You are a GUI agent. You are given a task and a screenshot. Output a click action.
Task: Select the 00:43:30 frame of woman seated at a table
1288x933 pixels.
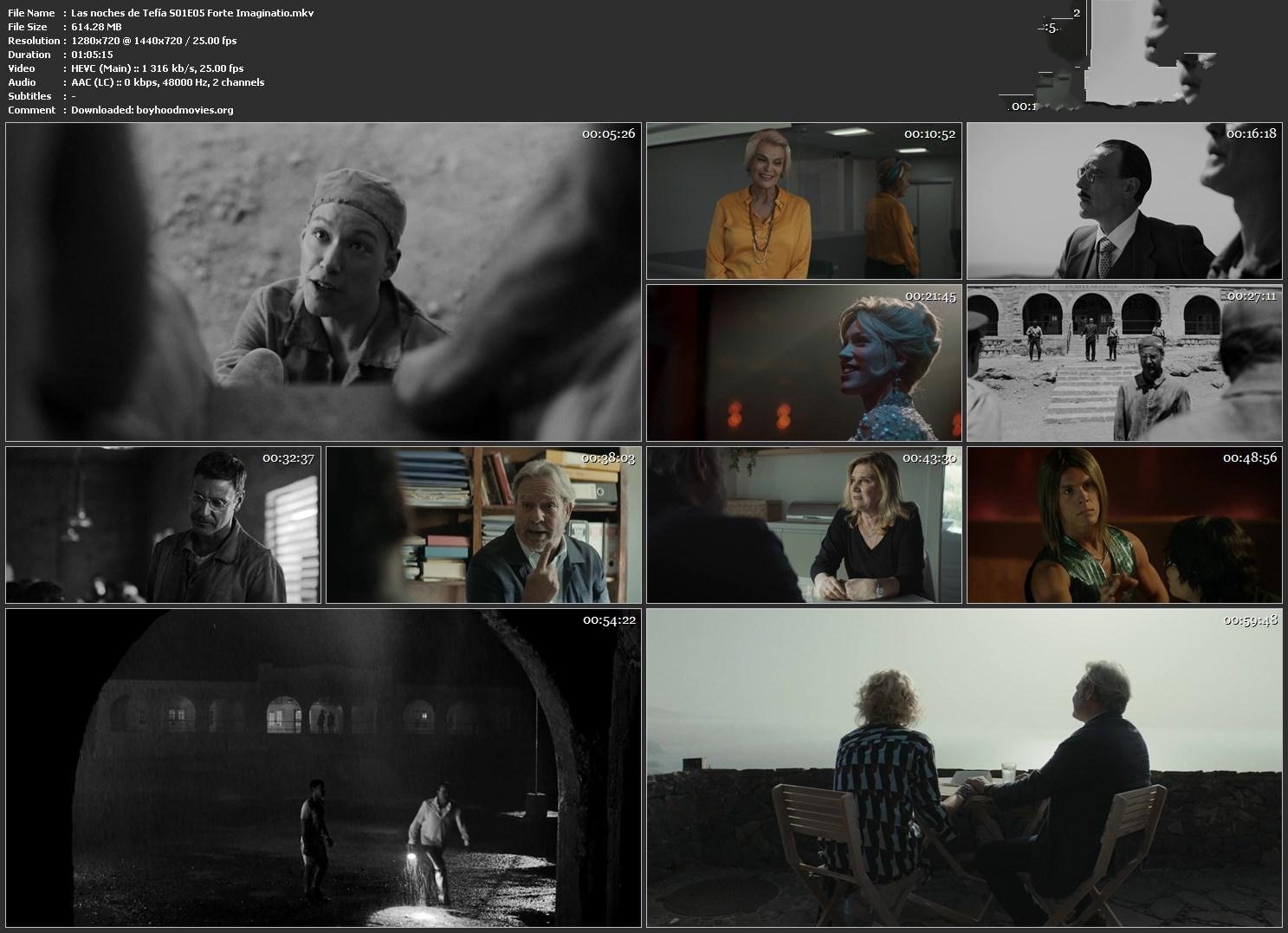pyautogui.click(x=804, y=525)
